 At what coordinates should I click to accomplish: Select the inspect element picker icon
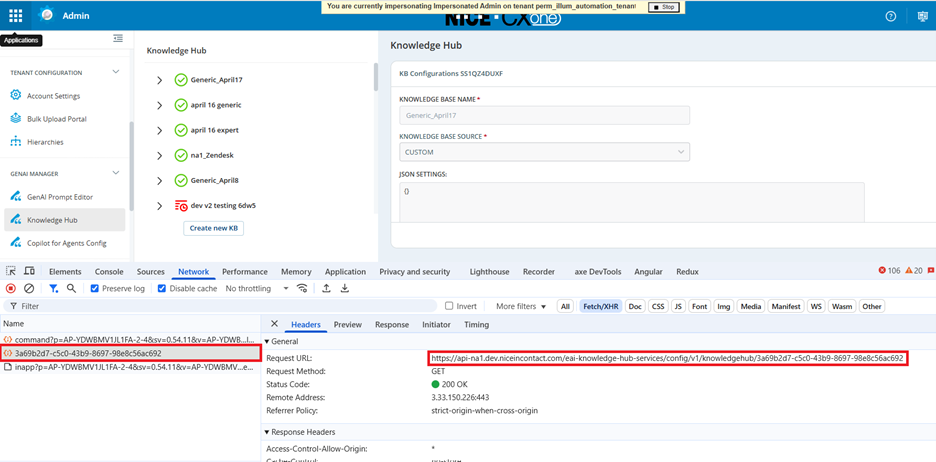11,271
